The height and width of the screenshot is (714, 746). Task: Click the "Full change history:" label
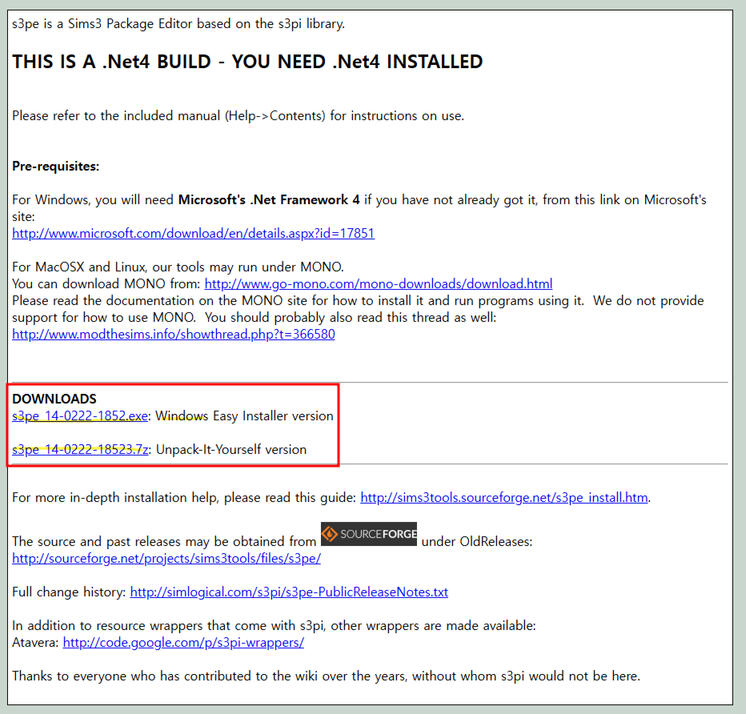tap(68, 592)
